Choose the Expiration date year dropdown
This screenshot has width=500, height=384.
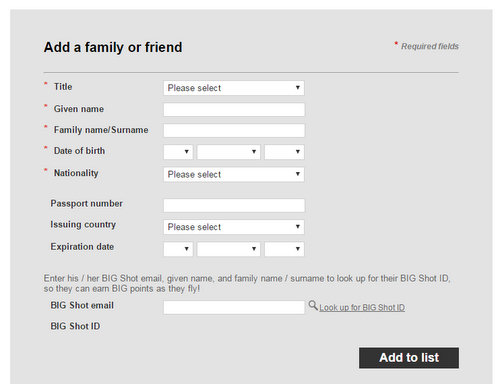pyautogui.click(x=284, y=249)
